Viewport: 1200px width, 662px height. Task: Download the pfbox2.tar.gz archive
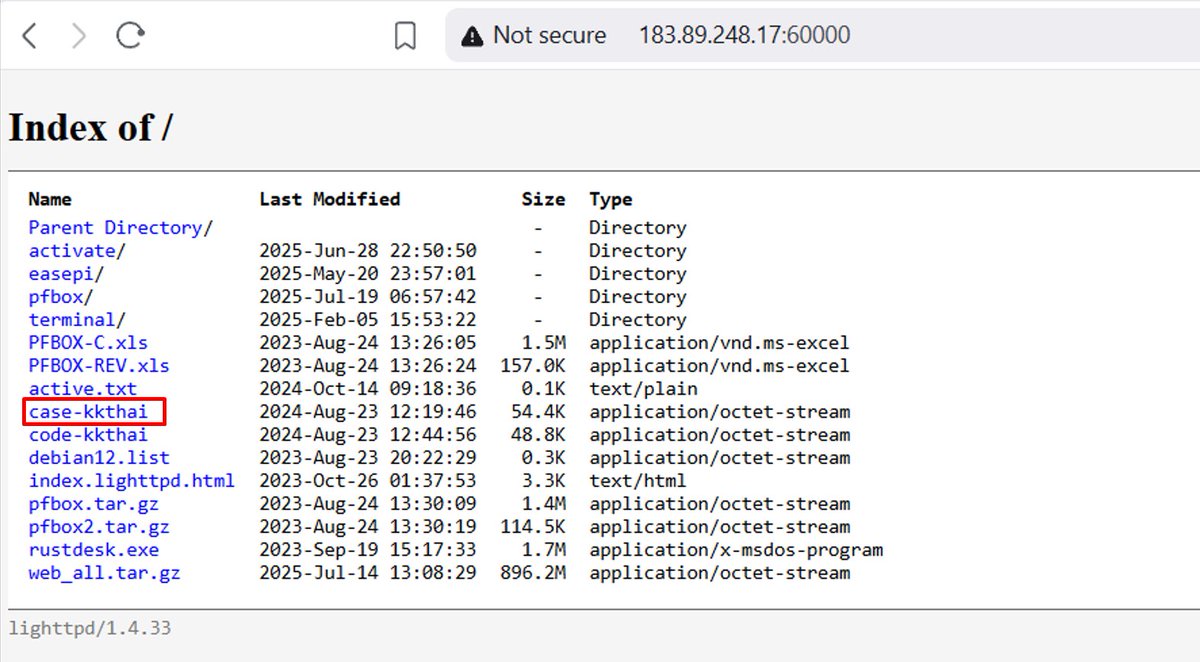[x=99, y=527]
